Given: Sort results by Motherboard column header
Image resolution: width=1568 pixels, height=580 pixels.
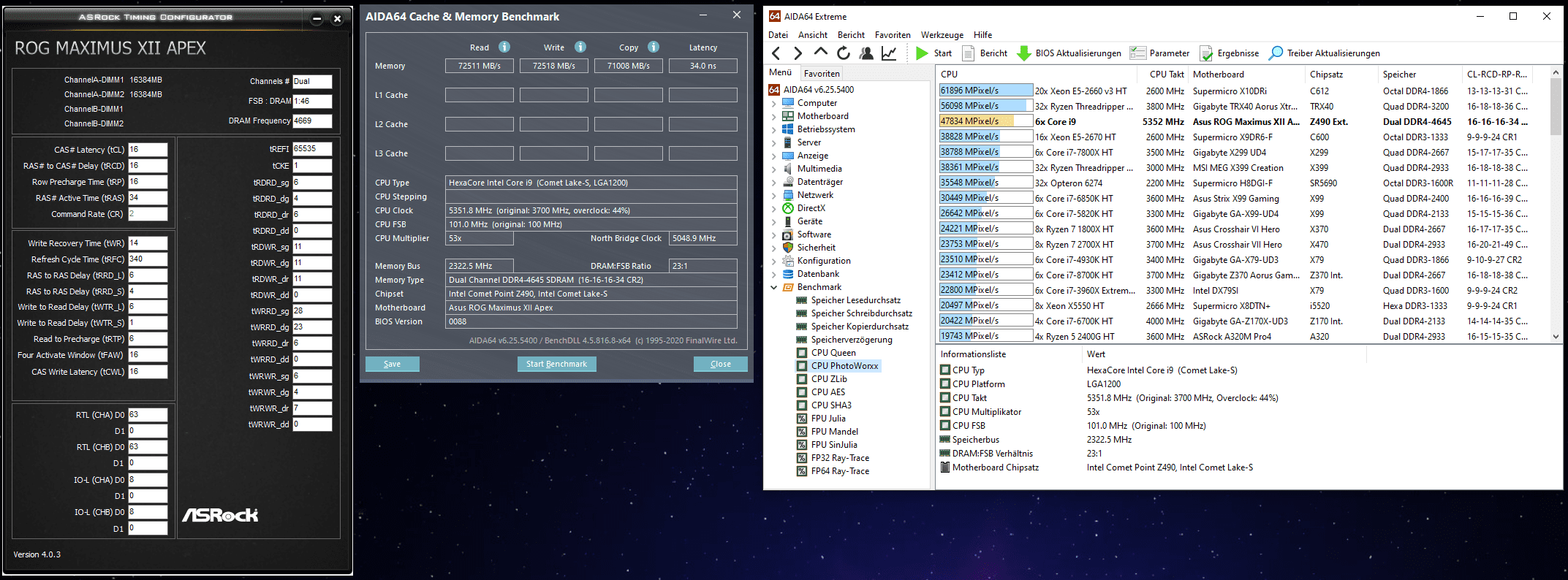Looking at the screenshot, I should click(x=1247, y=75).
